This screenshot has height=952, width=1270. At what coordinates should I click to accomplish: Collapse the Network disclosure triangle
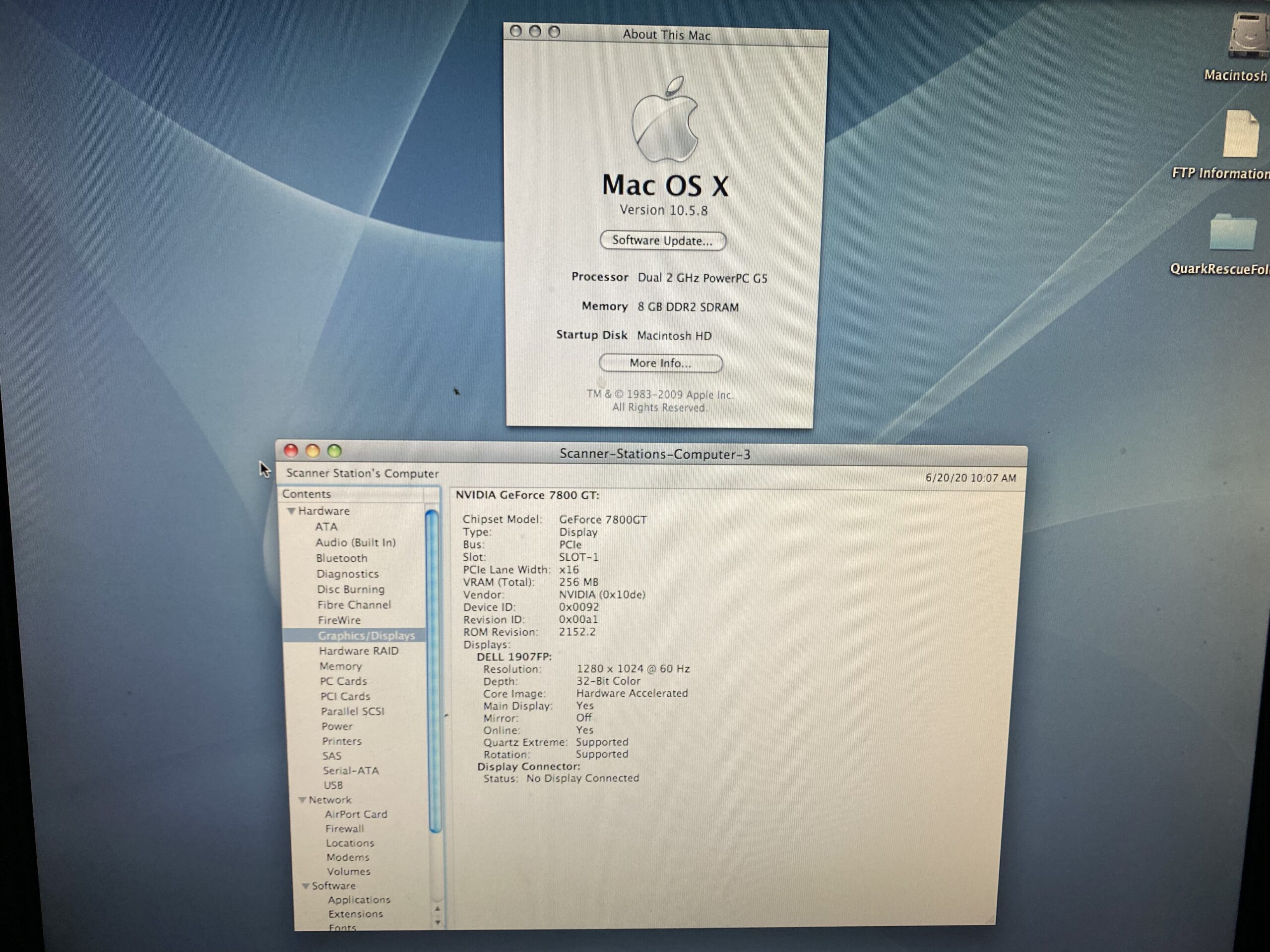point(302,800)
